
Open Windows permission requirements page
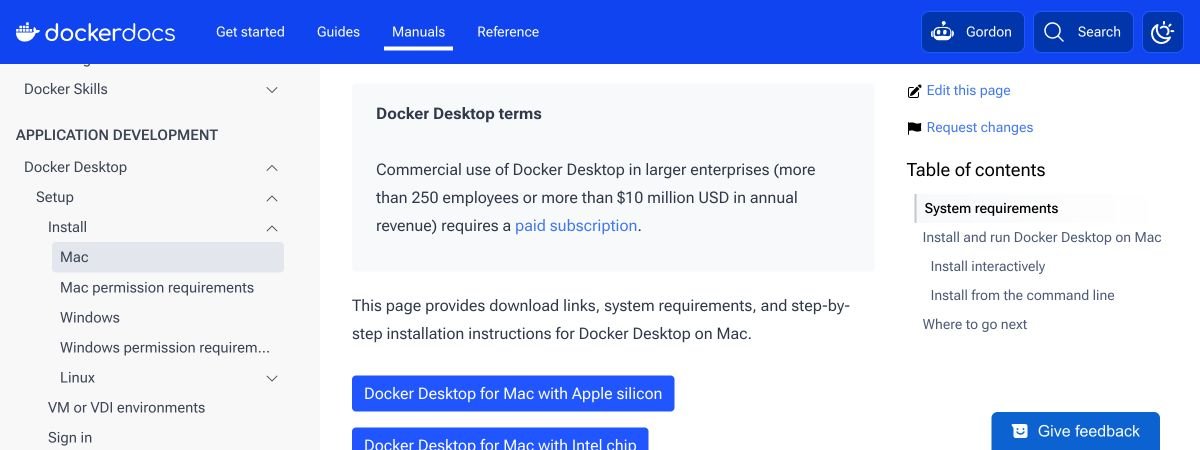click(165, 347)
